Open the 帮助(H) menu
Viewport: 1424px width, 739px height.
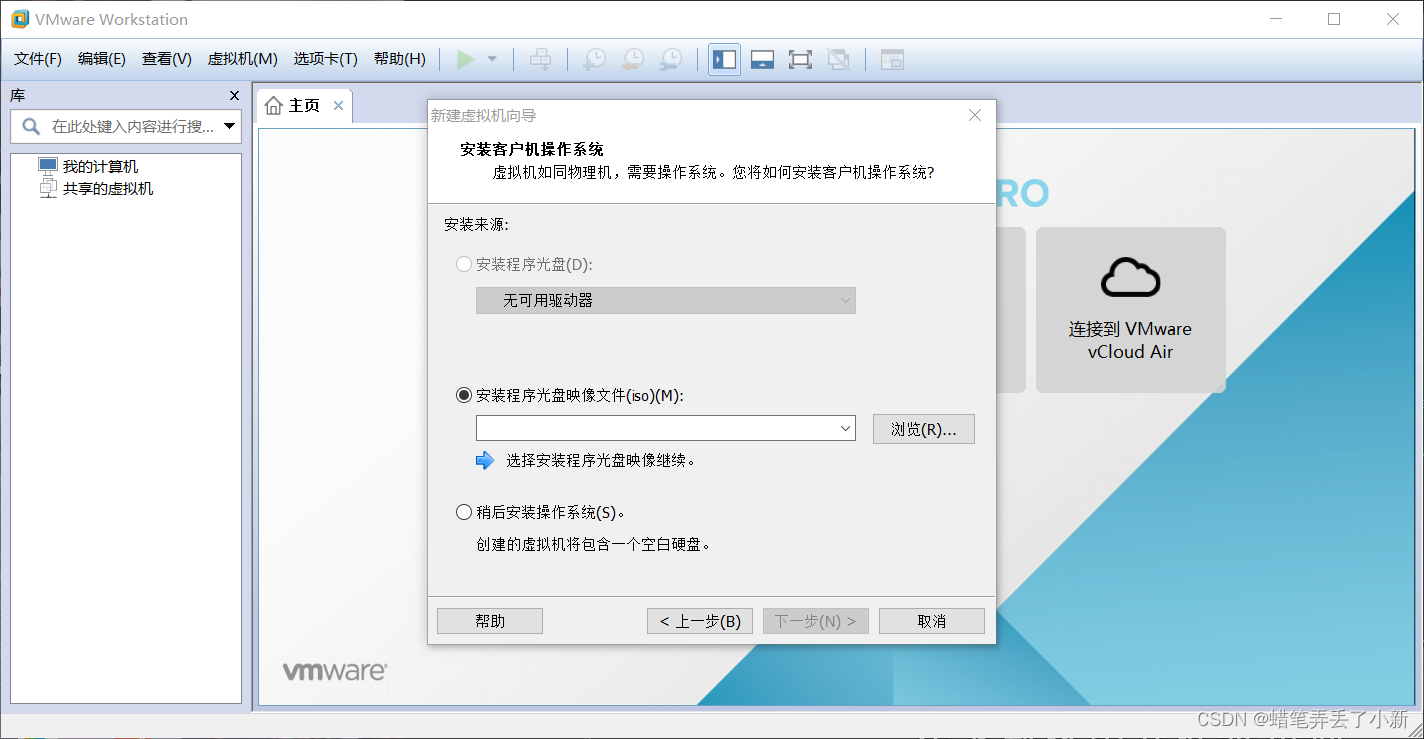[399, 59]
